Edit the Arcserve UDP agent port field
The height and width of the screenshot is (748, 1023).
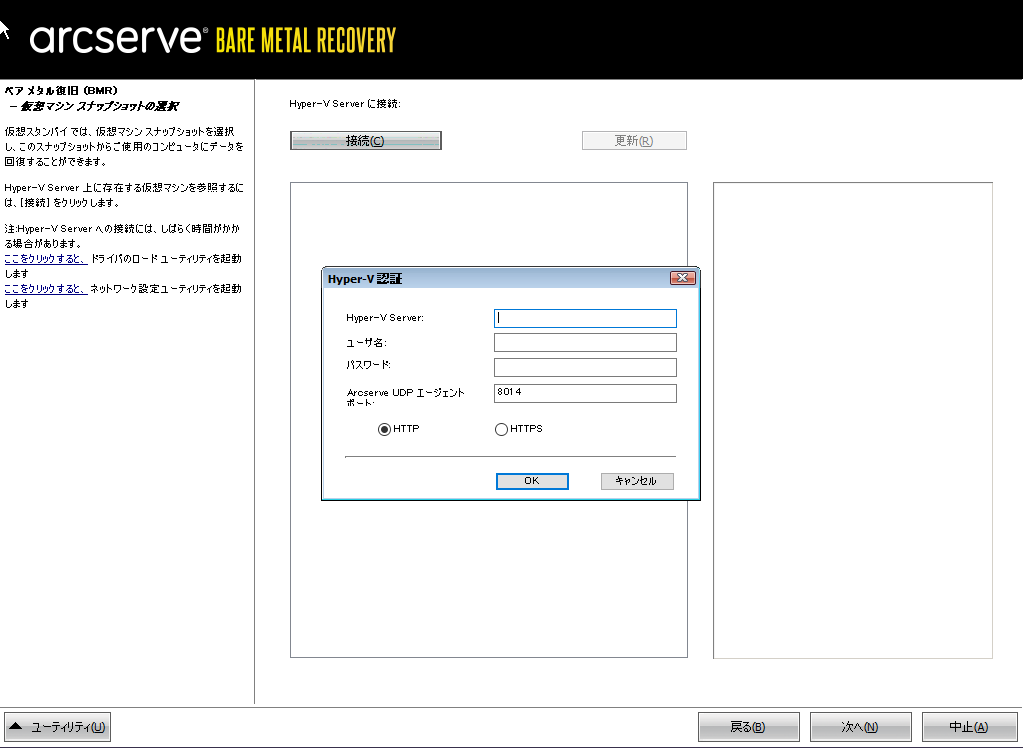click(585, 393)
